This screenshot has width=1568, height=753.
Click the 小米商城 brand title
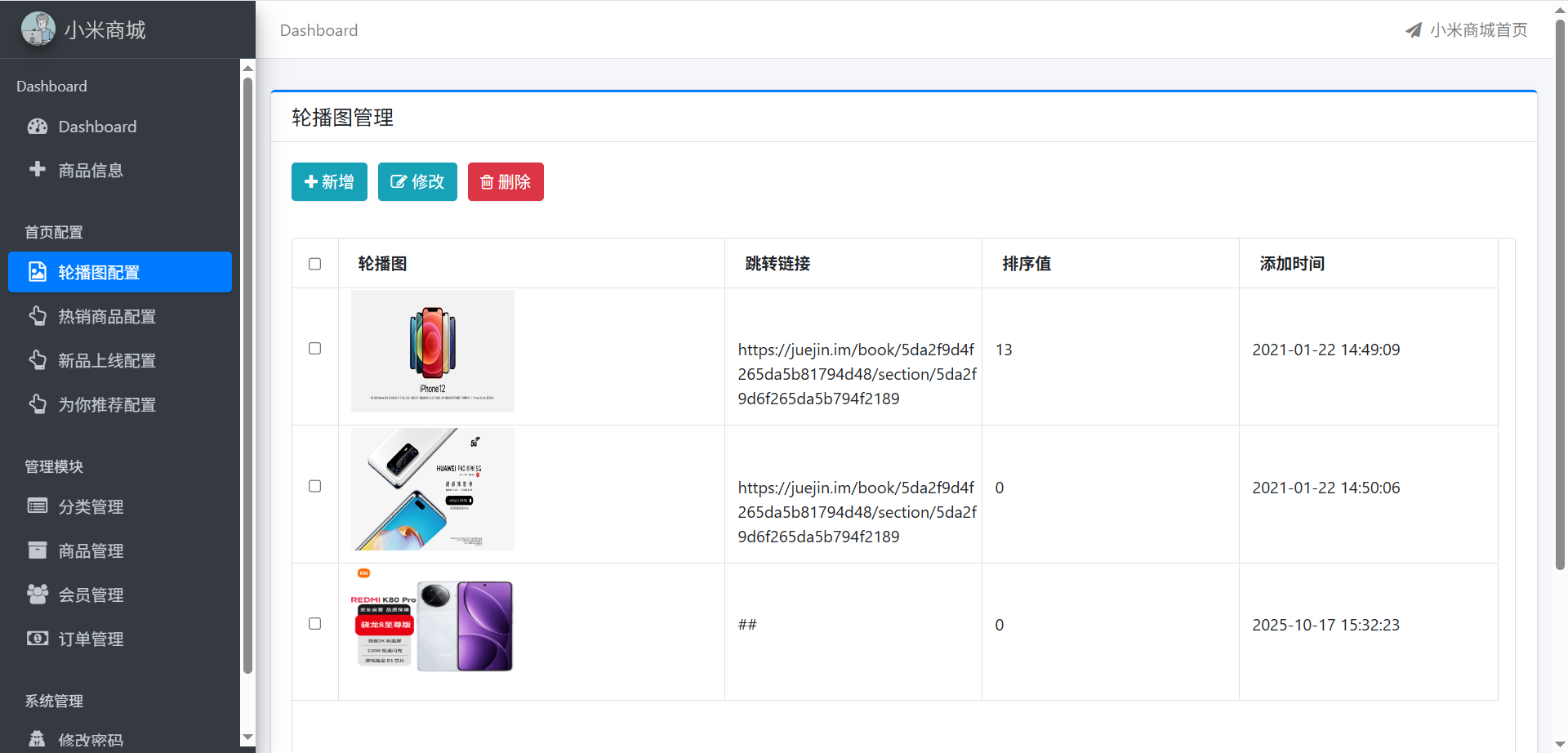tap(105, 30)
